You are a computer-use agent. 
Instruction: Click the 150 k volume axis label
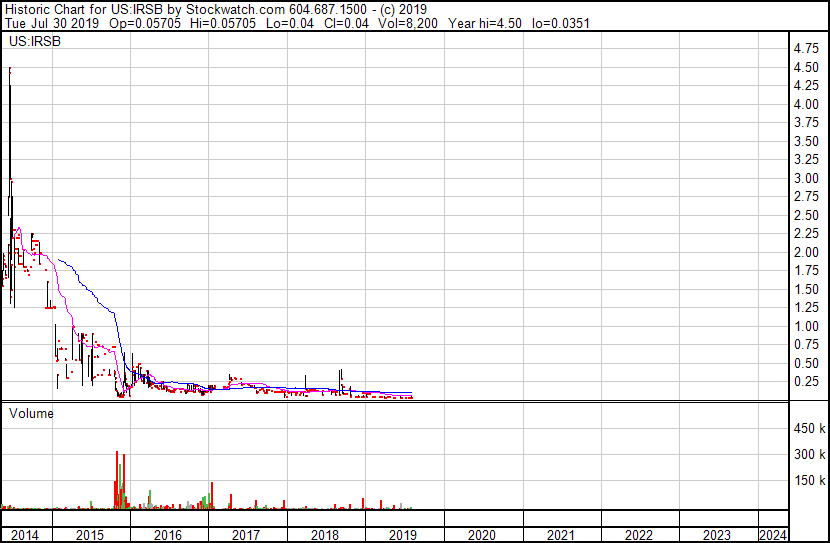[x=809, y=480]
